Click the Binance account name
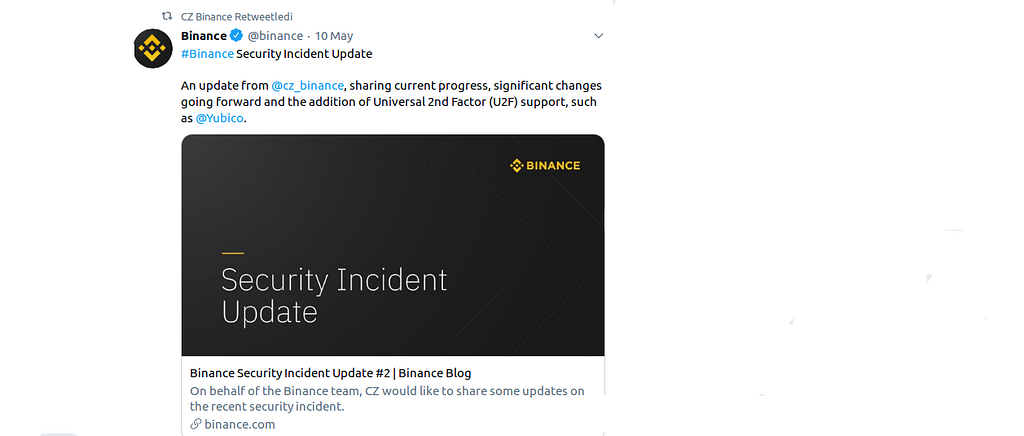Screen dimensions: 1024x436 pyautogui.click(x=204, y=36)
